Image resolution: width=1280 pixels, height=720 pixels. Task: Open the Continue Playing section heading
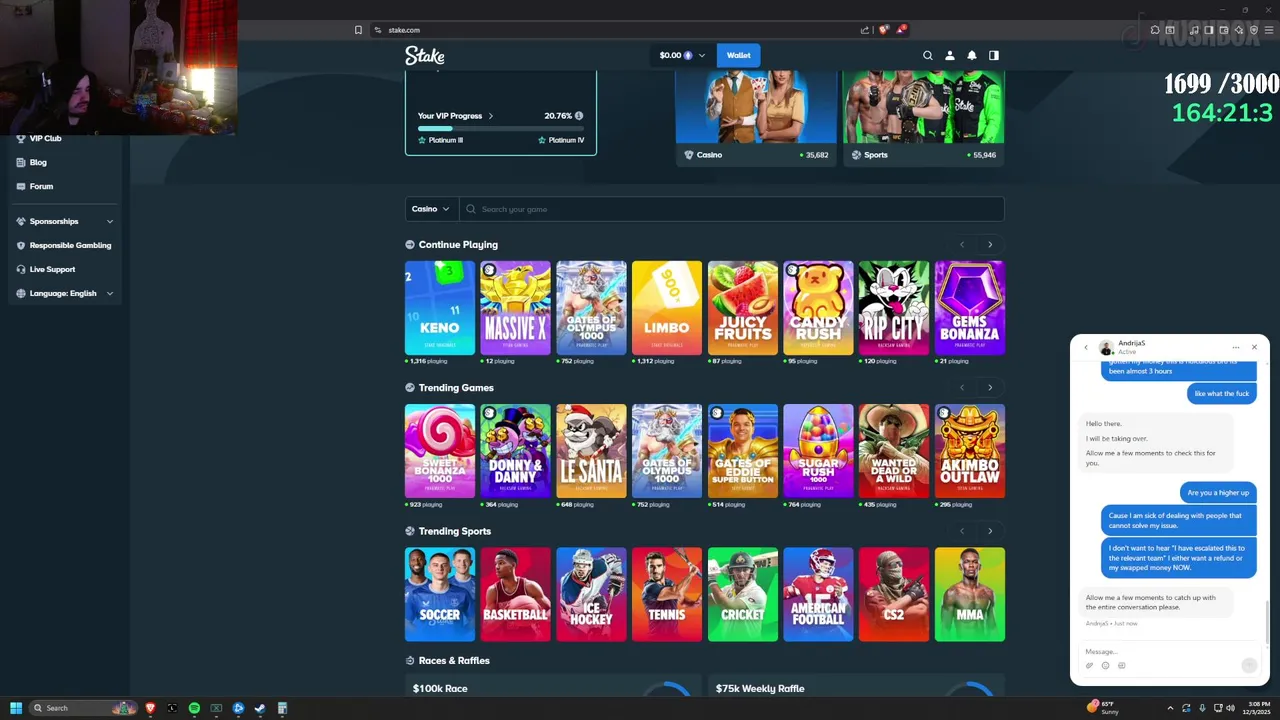pos(458,245)
